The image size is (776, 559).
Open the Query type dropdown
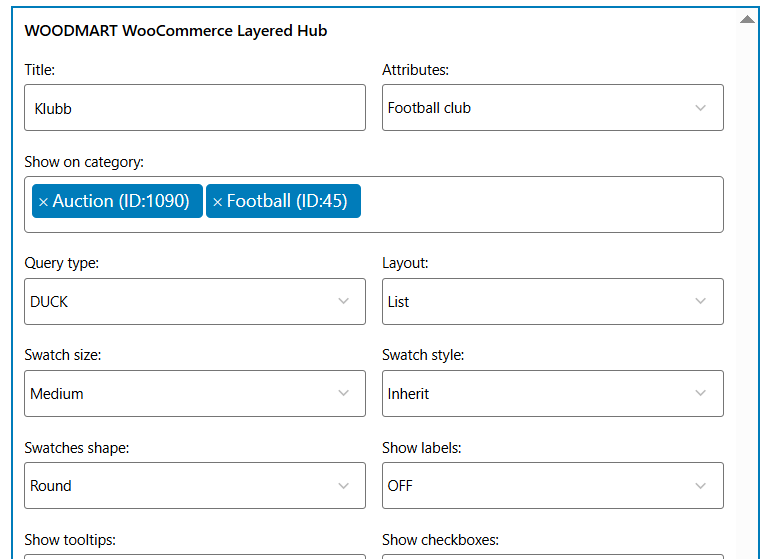click(195, 301)
